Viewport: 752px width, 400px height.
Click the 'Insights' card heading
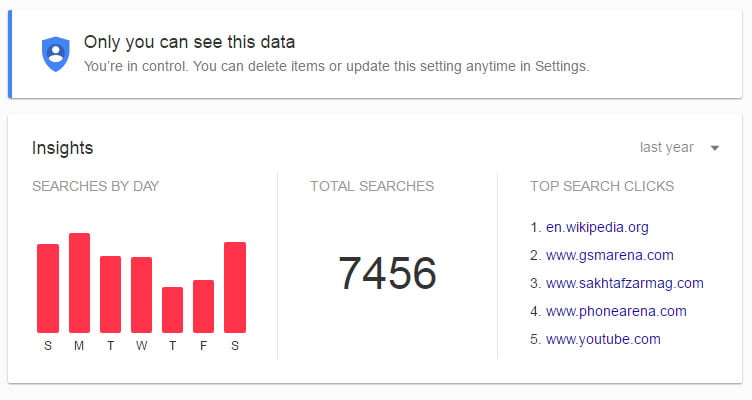[x=62, y=148]
